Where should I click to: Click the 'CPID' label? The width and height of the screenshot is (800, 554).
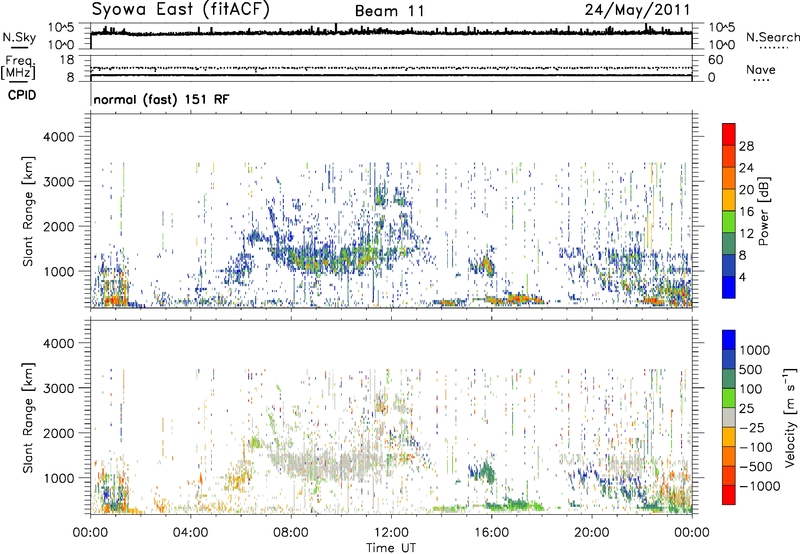coord(22,95)
